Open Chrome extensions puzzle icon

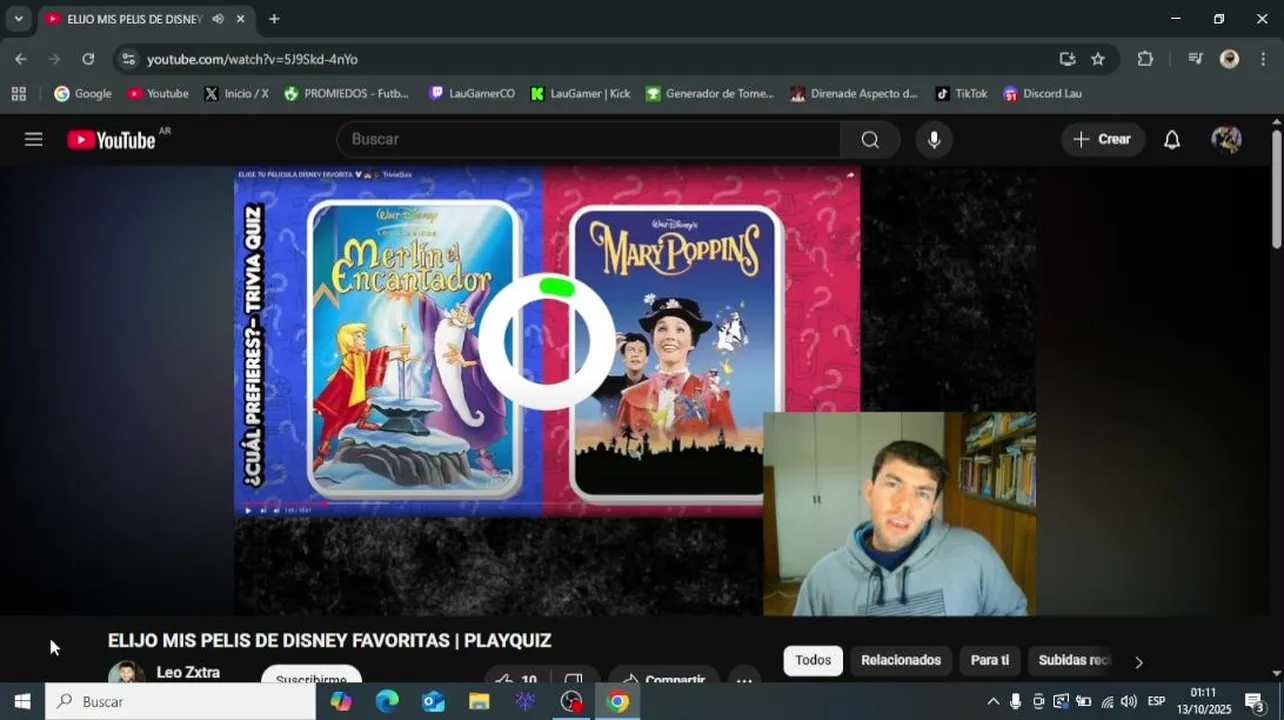coord(1145,59)
